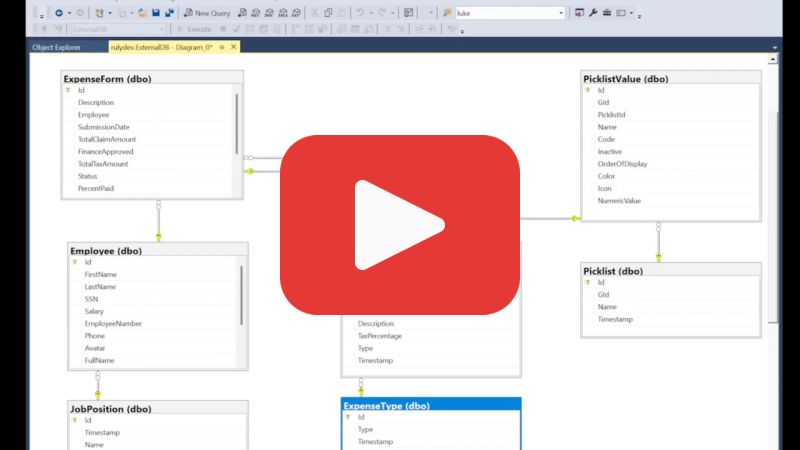This screenshot has height=450, width=800.
Task: Click the DMX query icon
Action: pos(269,13)
